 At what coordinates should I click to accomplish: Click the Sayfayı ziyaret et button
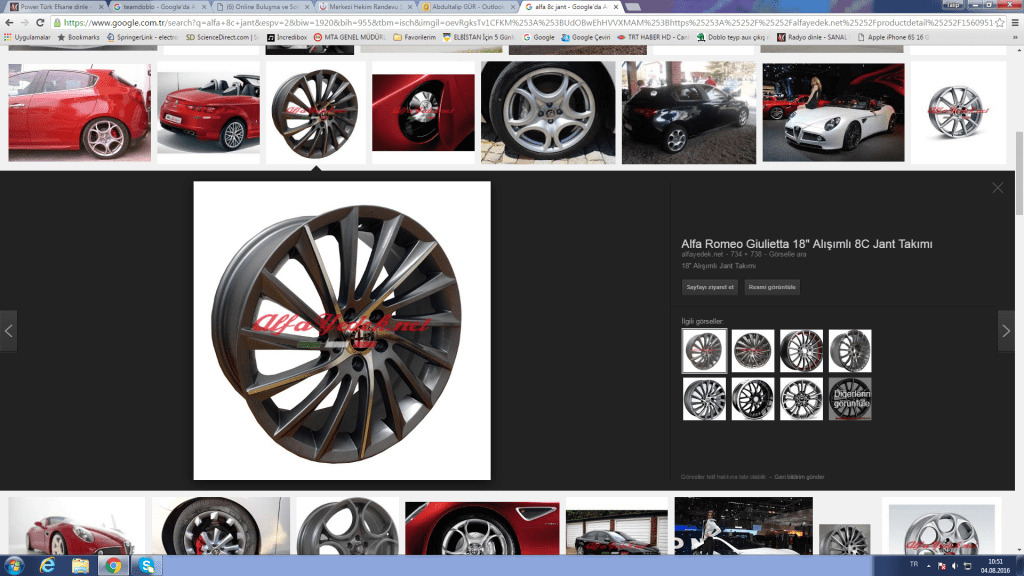coord(710,287)
